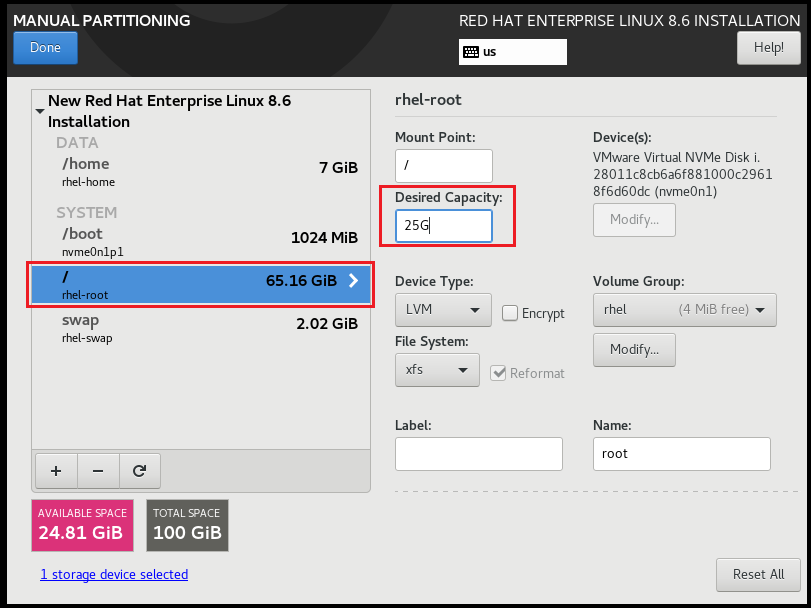811x608 pixels.
Task: Open the Volume Group rhel dropdown
Action: point(684,310)
